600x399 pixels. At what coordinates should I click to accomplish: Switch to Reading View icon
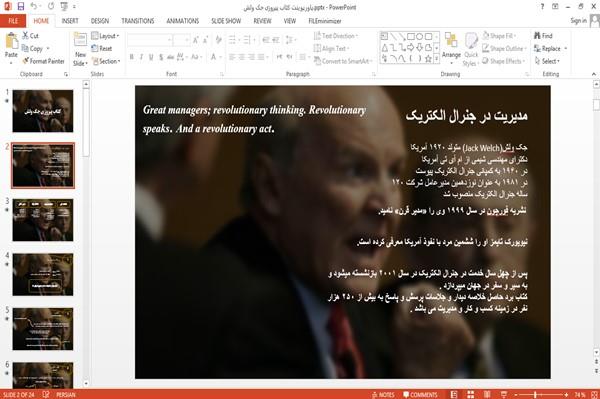point(487,395)
